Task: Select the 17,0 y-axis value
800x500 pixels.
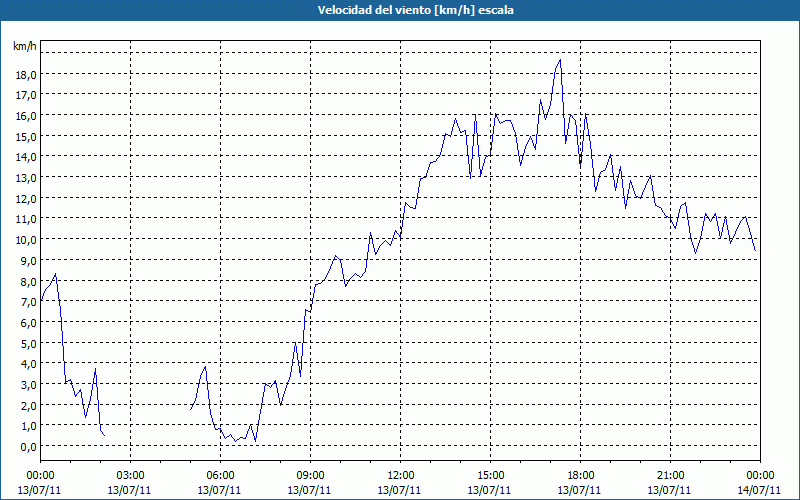Action: 27,95
